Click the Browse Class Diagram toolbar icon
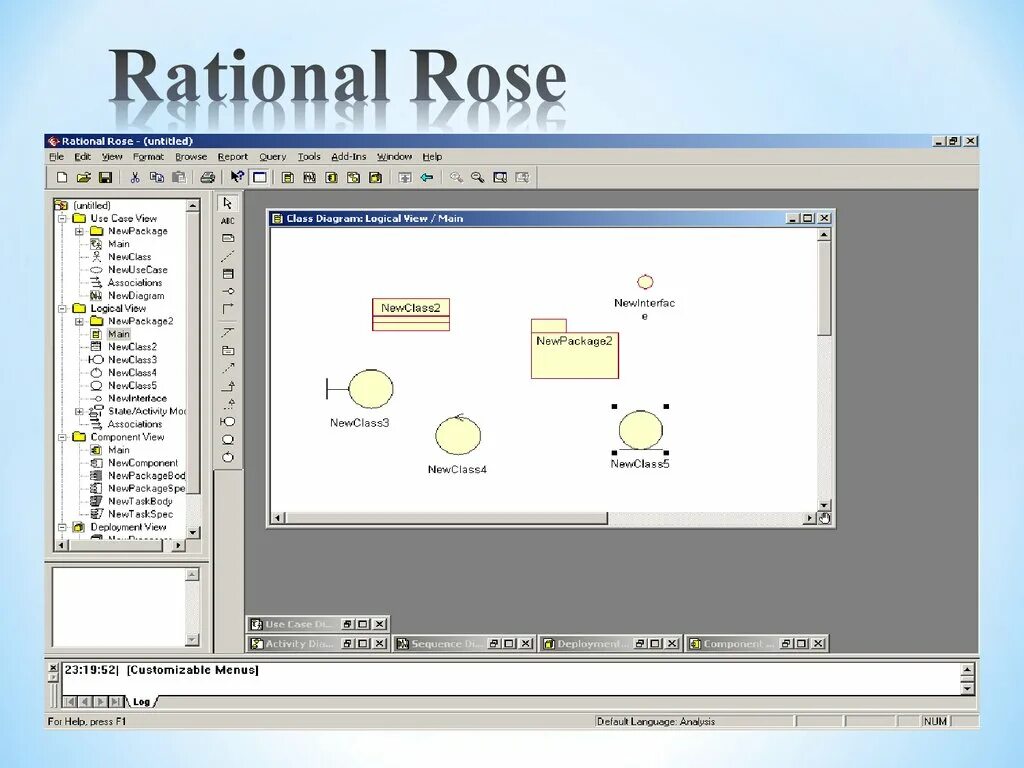Viewport: 1024px width, 768px height. click(x=287, y=177)
